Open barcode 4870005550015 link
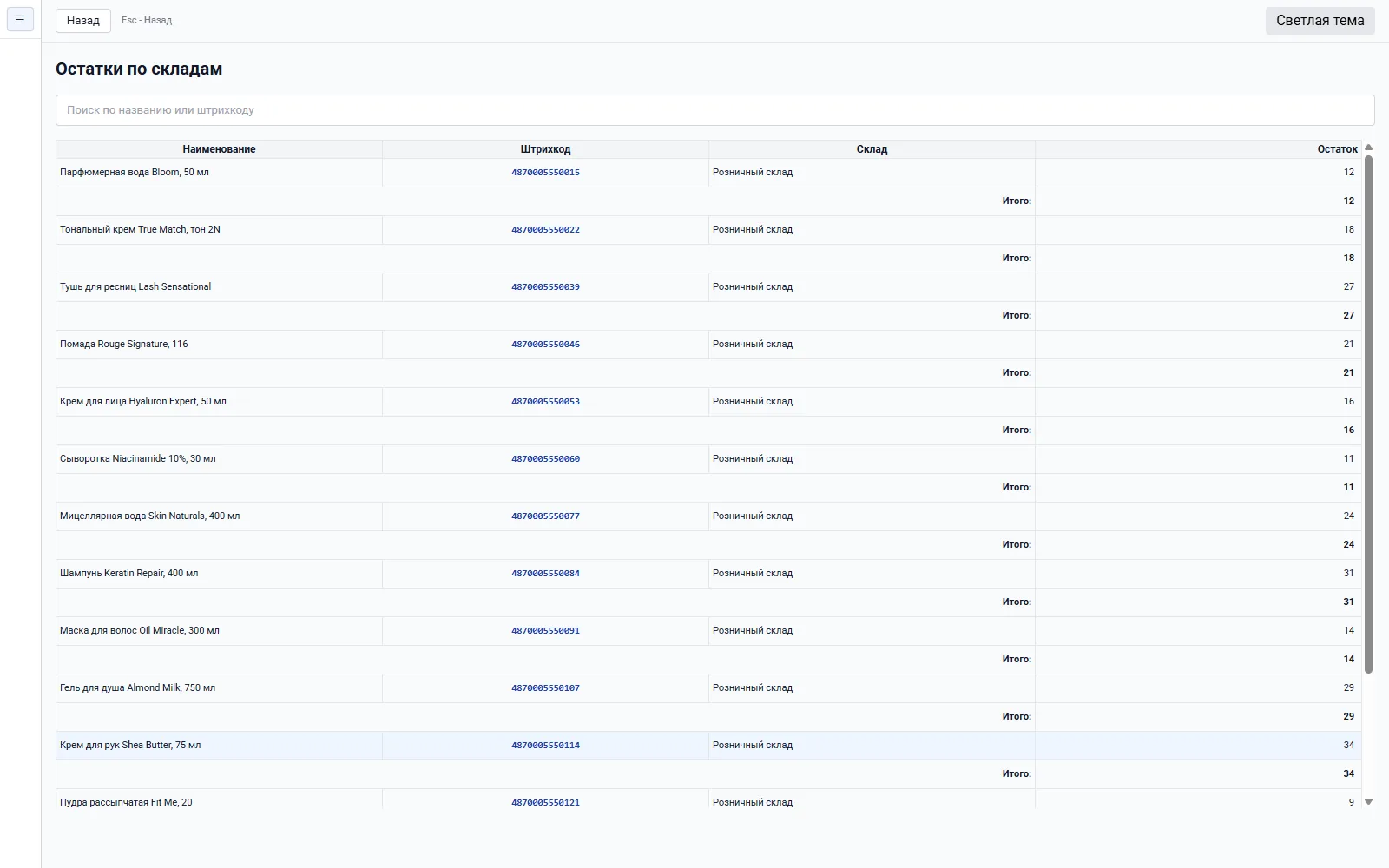1389x868 pixels. (545, 173)
